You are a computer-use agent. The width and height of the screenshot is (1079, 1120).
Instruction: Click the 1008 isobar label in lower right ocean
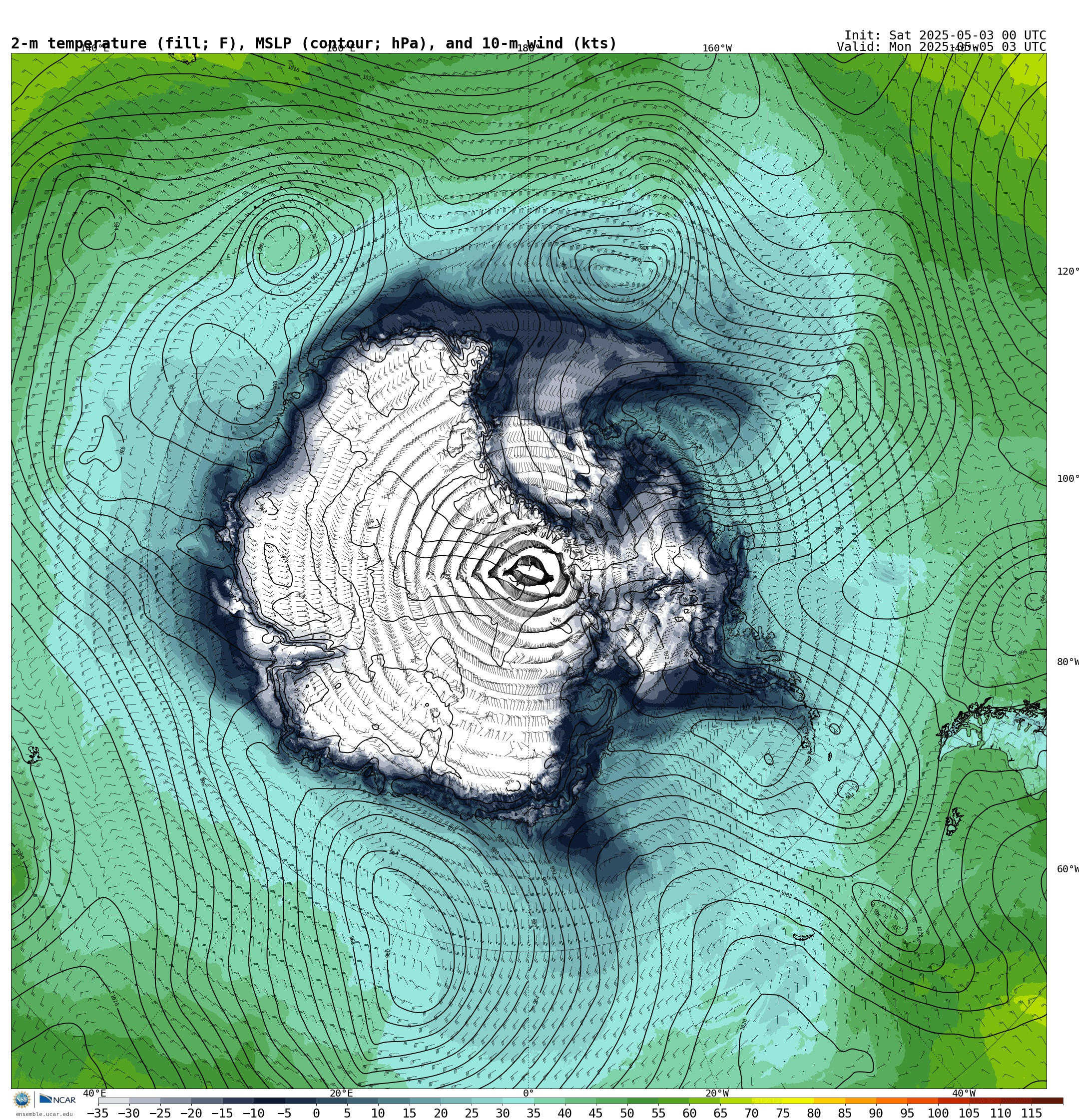786,895
